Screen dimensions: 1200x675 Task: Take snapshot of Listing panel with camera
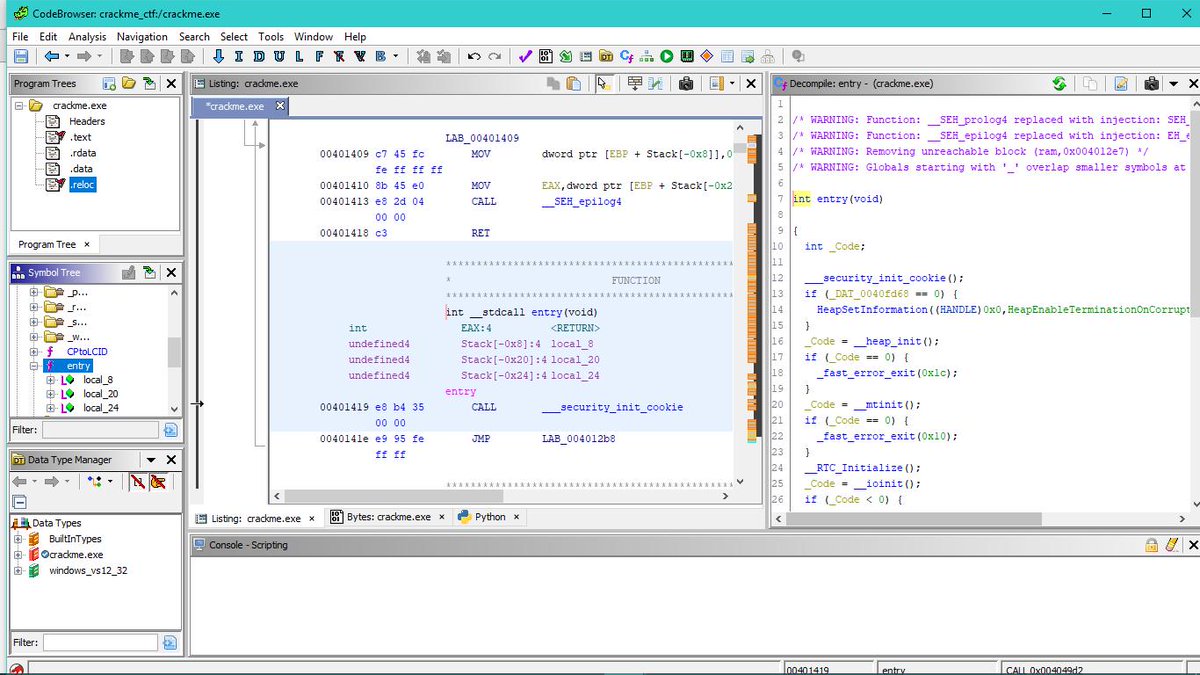686,84
